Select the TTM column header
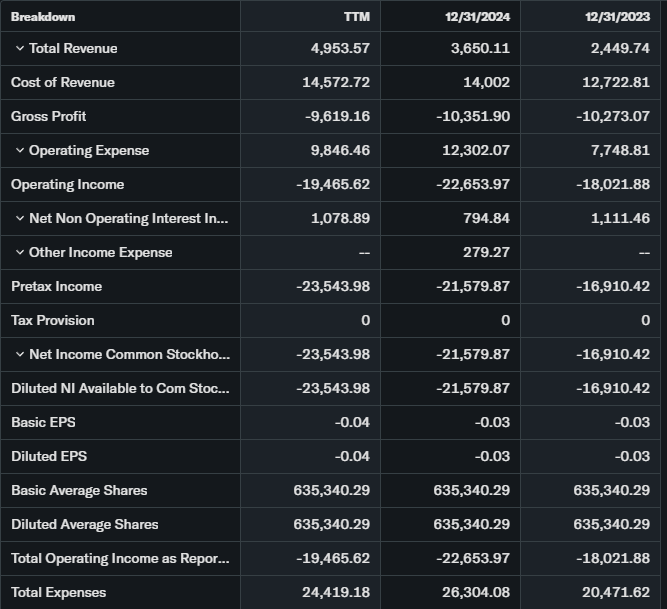The image size is (667, 609). tap(356, 16)
